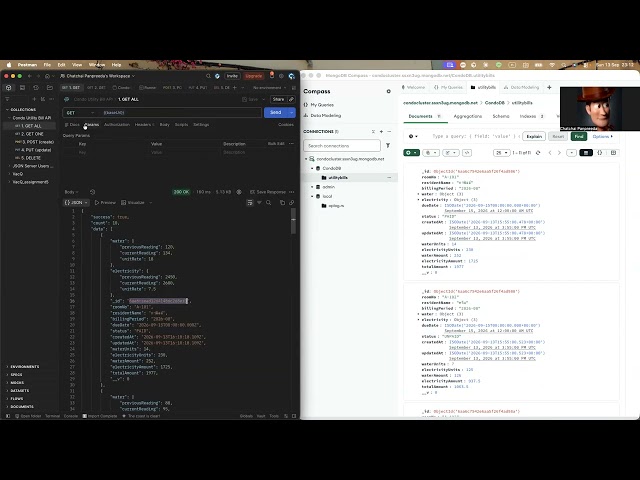This screenshot has width=640, height=480.
Task: Open the Add Data green dropdown
Action: 411,153
